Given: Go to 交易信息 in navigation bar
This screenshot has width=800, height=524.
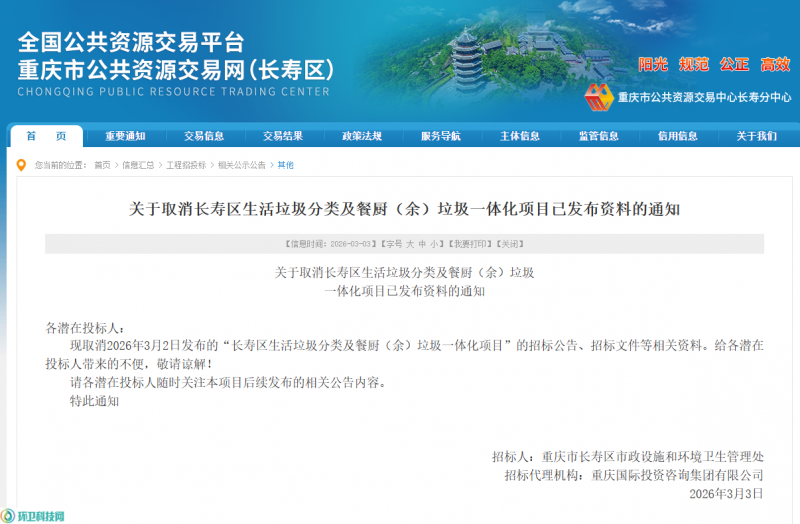Looking at the screenshot, I should [x=204, y=136].
